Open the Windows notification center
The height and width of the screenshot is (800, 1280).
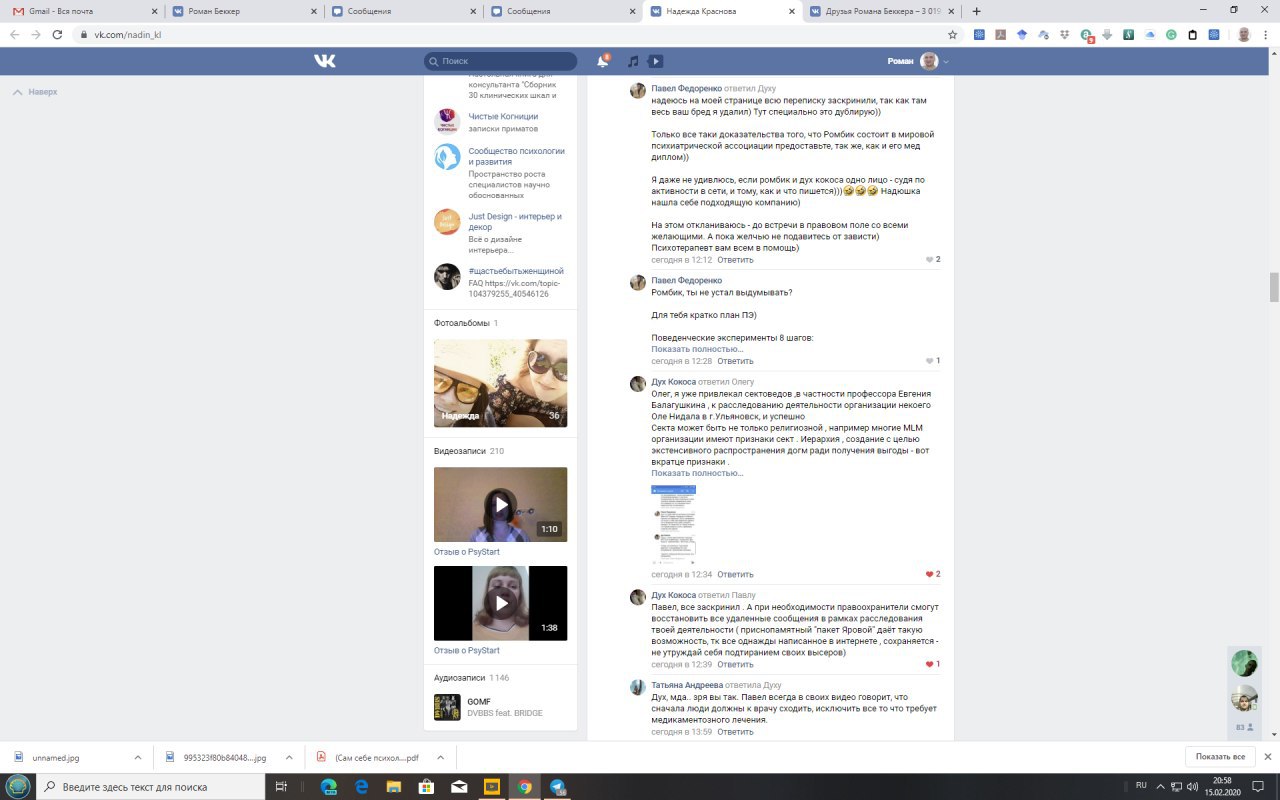(x=1260, y=787)
